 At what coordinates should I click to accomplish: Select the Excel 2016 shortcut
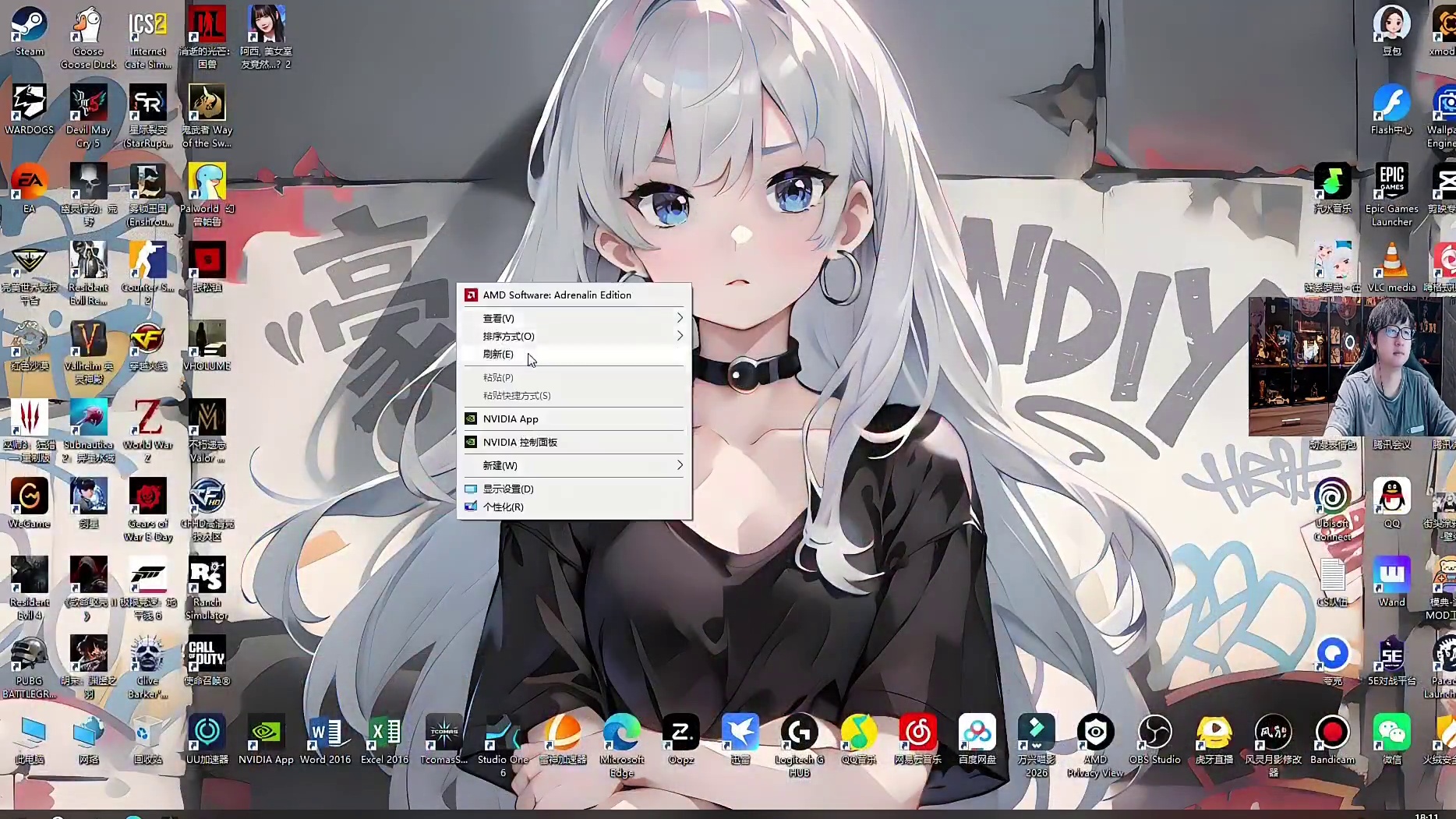pyautogui.click(x=384, y=739)
